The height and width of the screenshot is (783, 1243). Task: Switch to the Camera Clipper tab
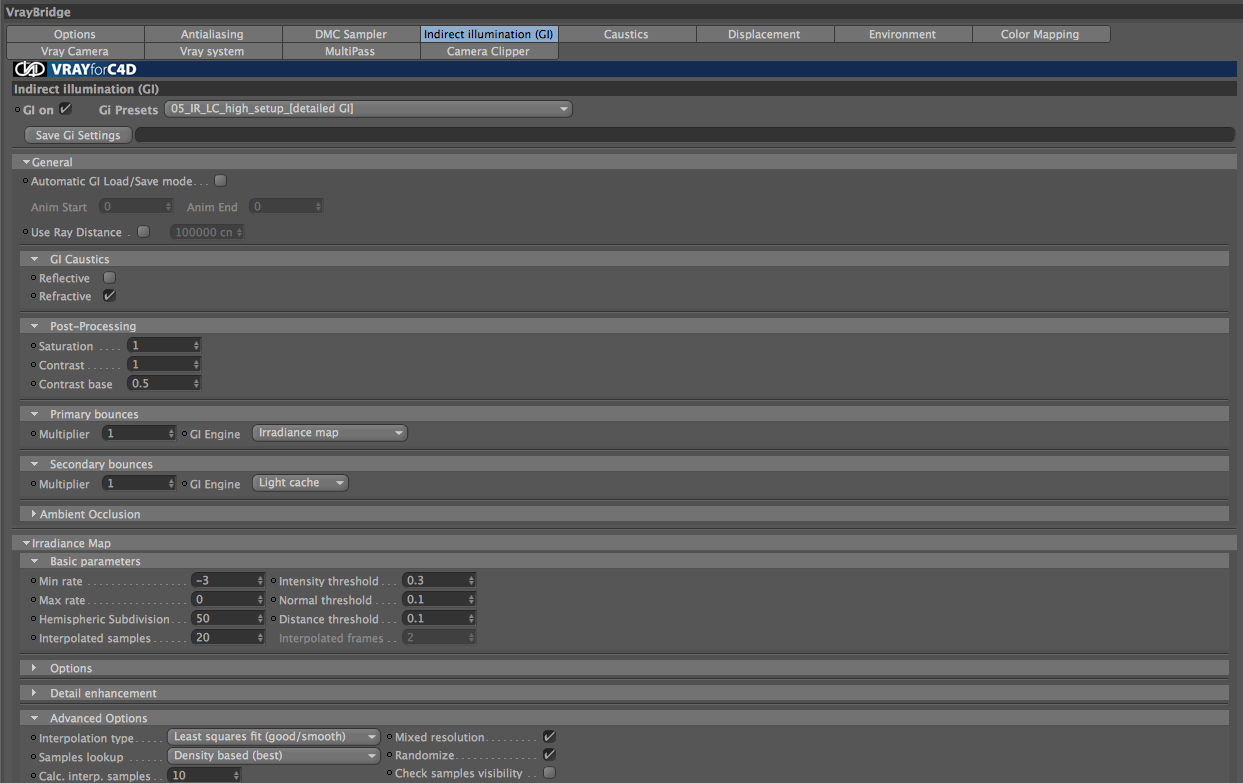click(x=489, y=51)
